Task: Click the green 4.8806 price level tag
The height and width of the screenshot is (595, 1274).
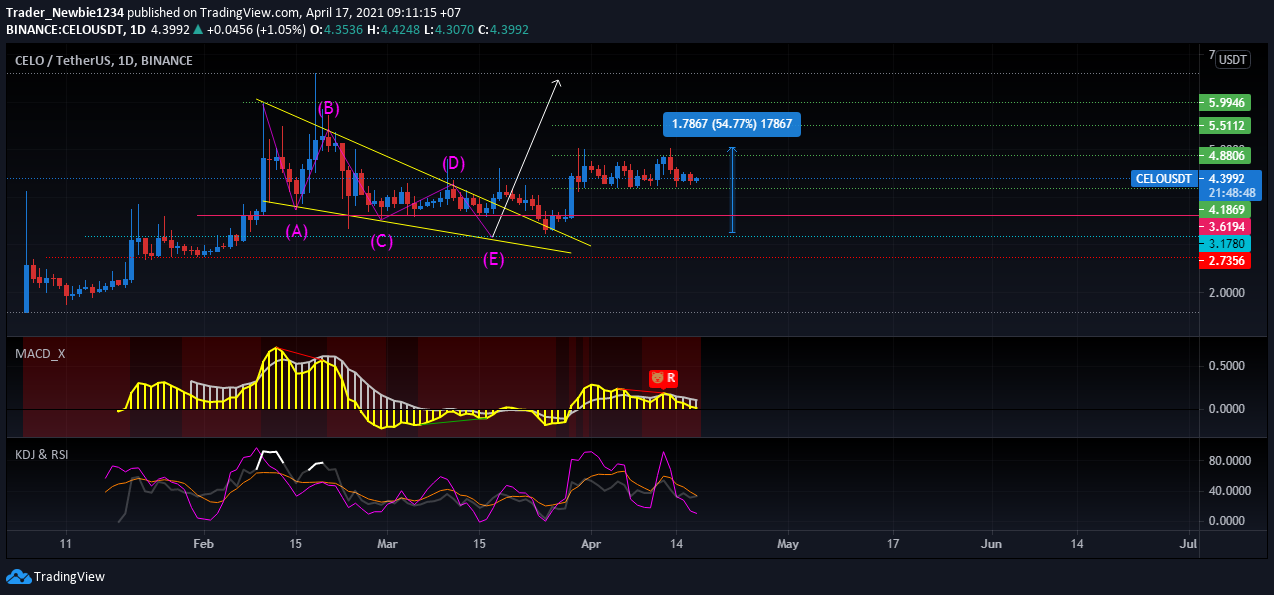Action: 1226,156
